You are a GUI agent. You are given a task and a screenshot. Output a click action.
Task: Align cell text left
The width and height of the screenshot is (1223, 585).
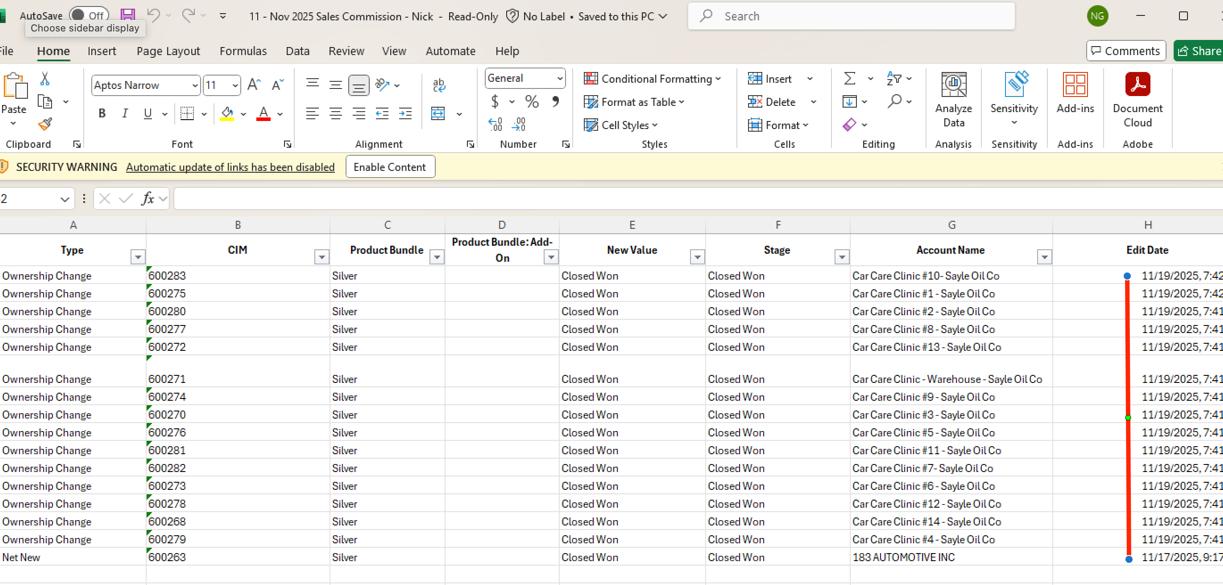[x=313, y=114]
